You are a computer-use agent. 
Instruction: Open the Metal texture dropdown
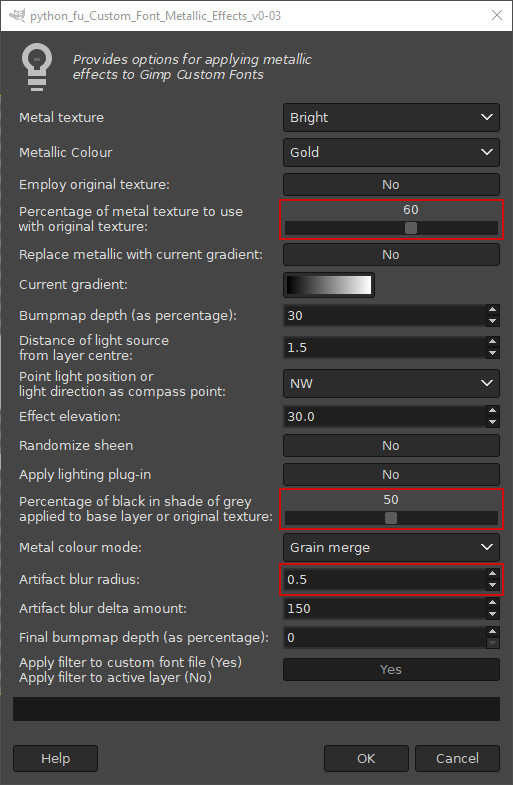(391, 117)
